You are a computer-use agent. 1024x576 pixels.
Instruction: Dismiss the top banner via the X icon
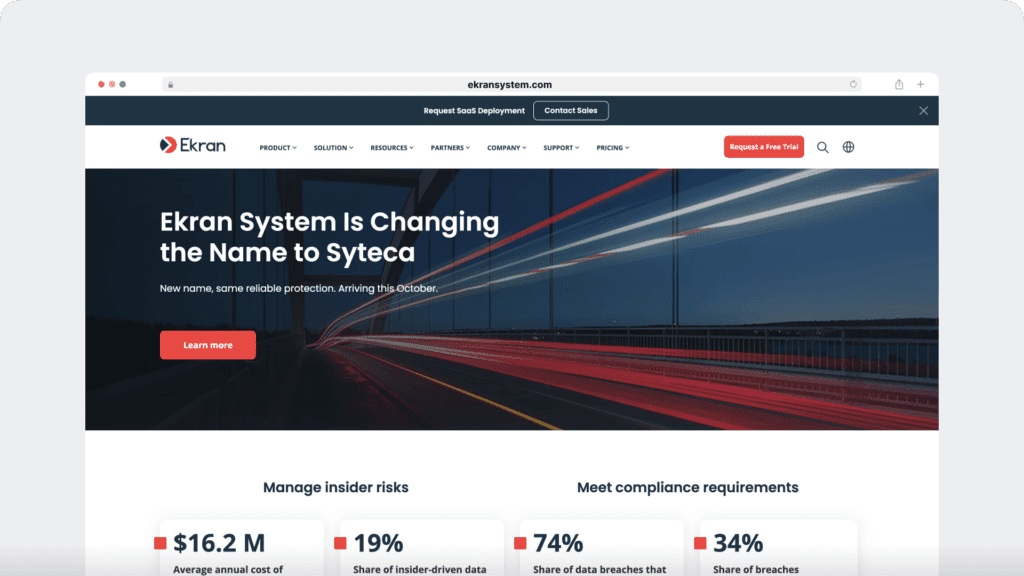(923, 110)
